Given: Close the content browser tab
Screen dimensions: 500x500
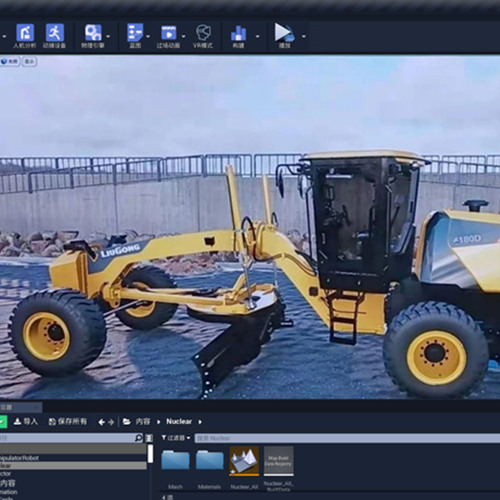Looking at the screenshot, I should (36, 407).
